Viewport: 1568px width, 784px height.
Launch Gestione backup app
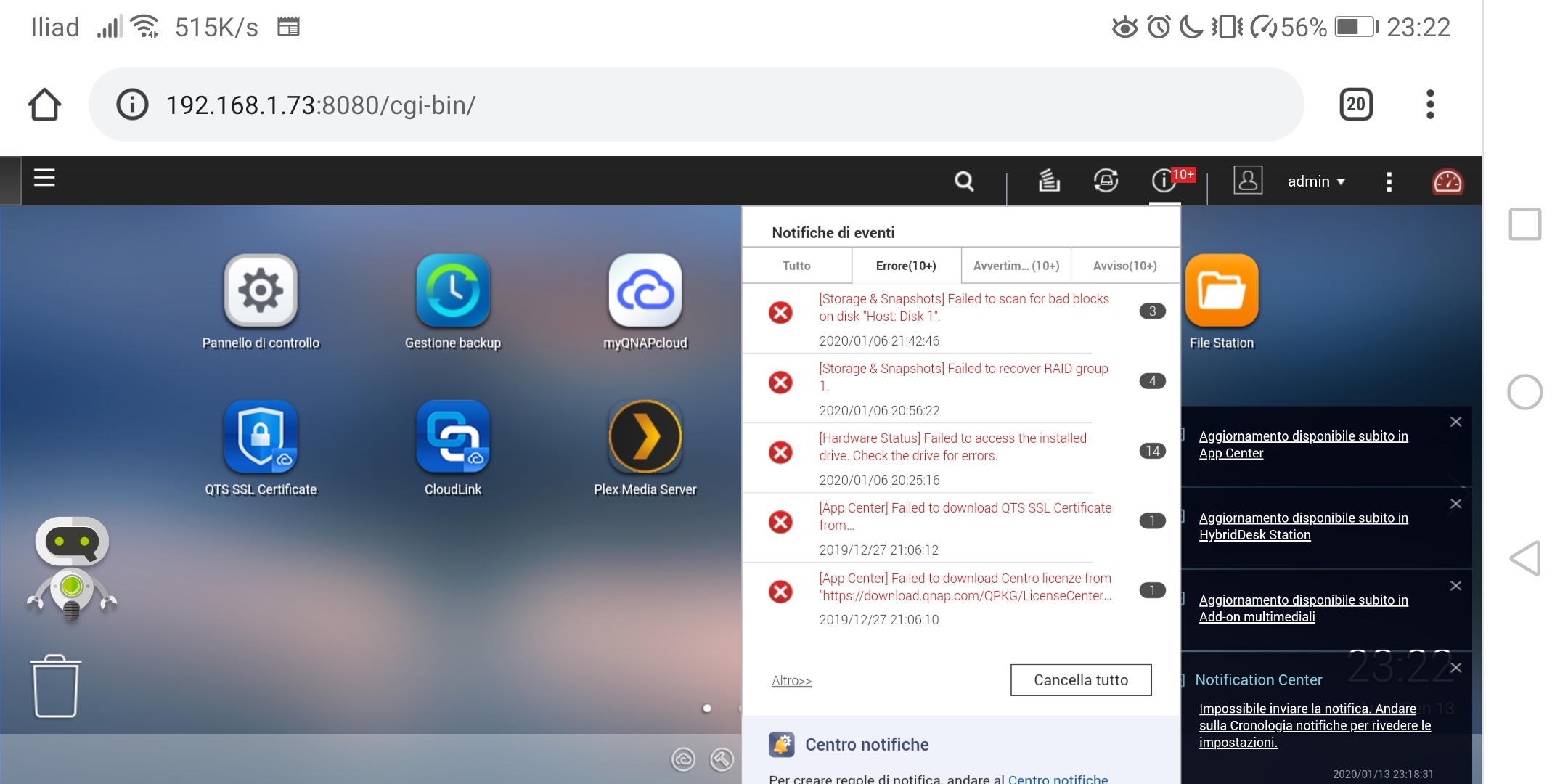(453, 291)
